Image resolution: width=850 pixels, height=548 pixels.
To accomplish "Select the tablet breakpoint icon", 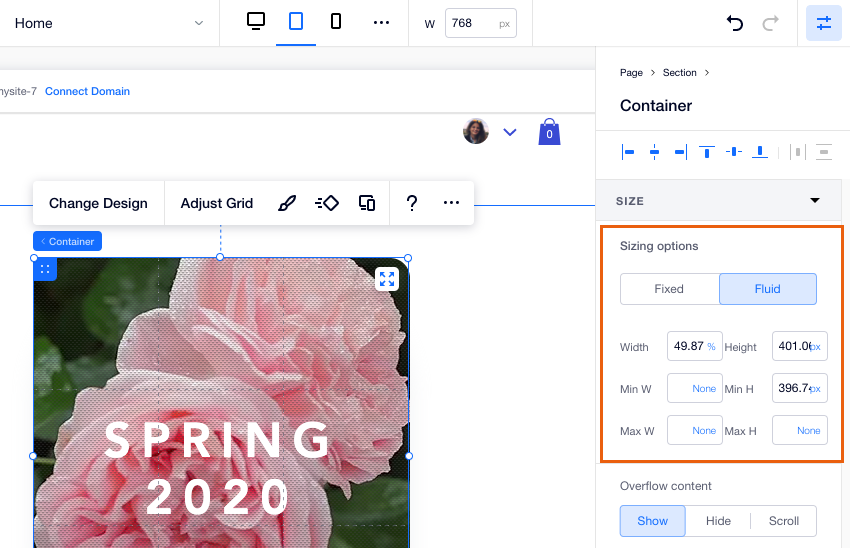I will point(296,22).
